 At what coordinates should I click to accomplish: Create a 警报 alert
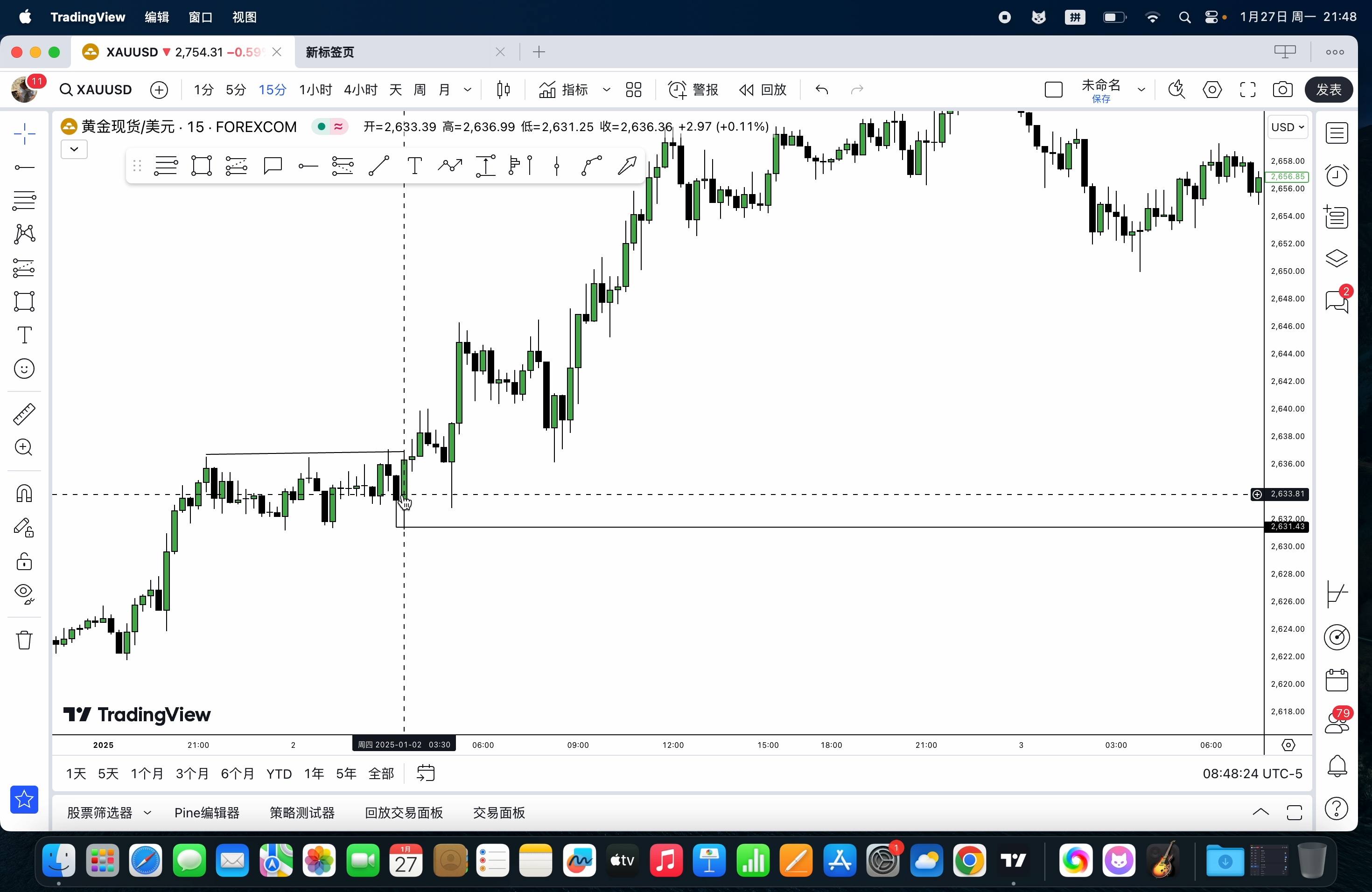[x=693, y=89]
